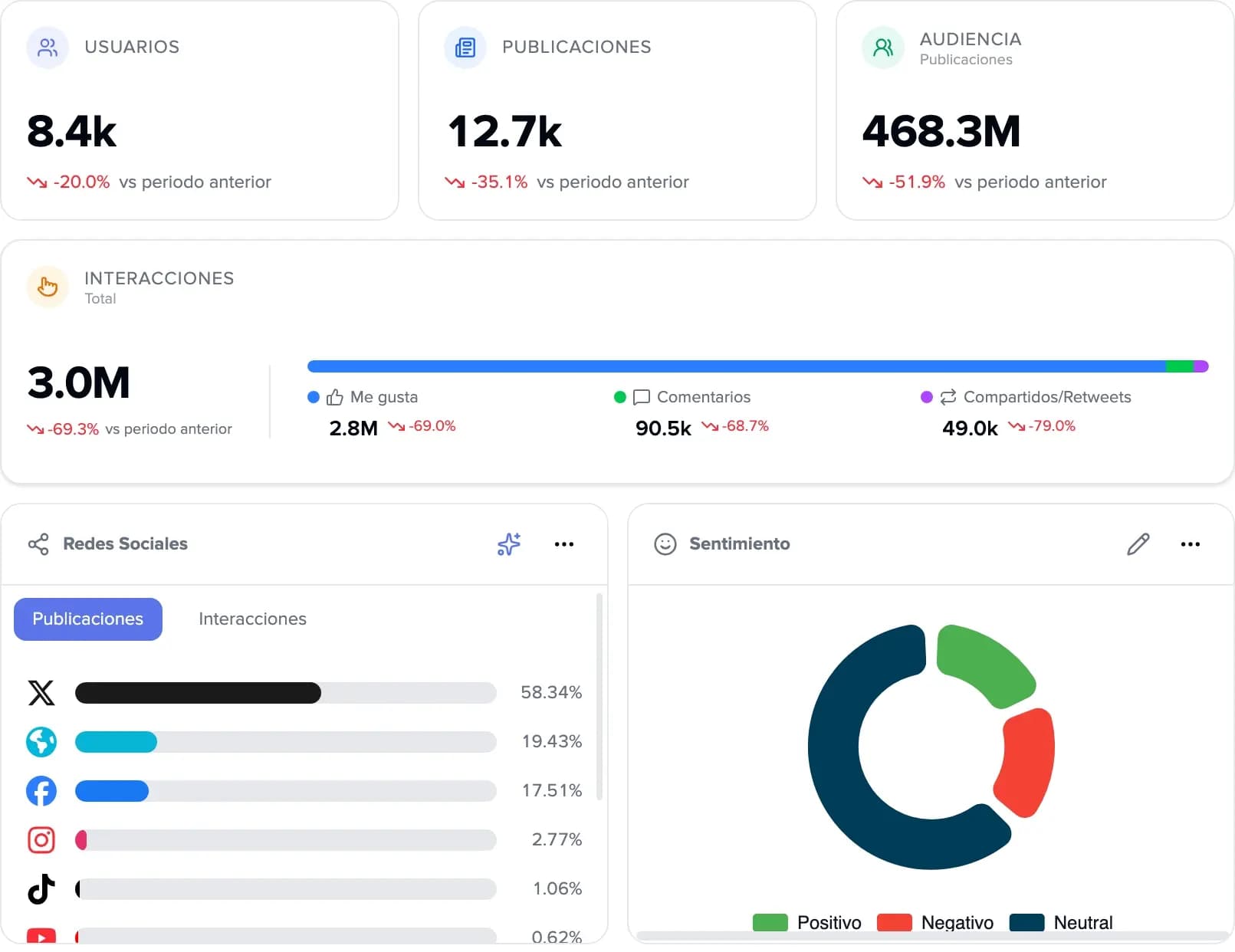
Task: Click the down-trend arrow beside -35.1%
Action: (455, 182)
